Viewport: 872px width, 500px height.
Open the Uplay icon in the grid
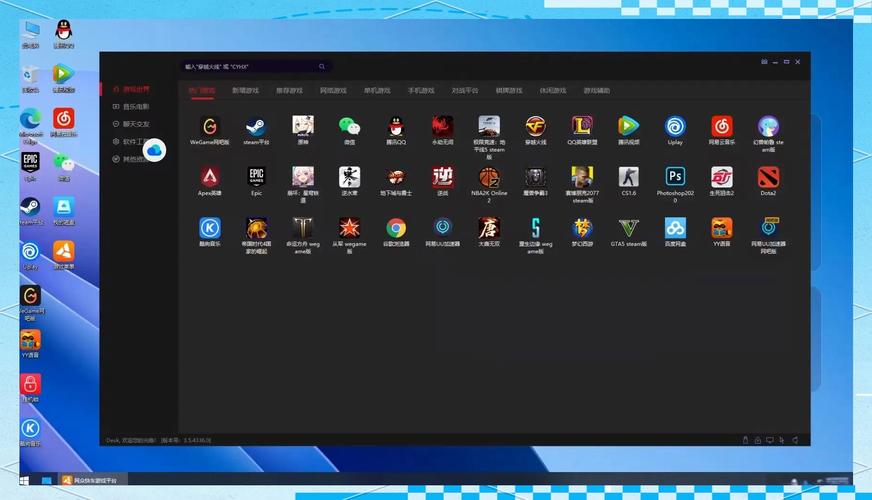click(676, 126)
